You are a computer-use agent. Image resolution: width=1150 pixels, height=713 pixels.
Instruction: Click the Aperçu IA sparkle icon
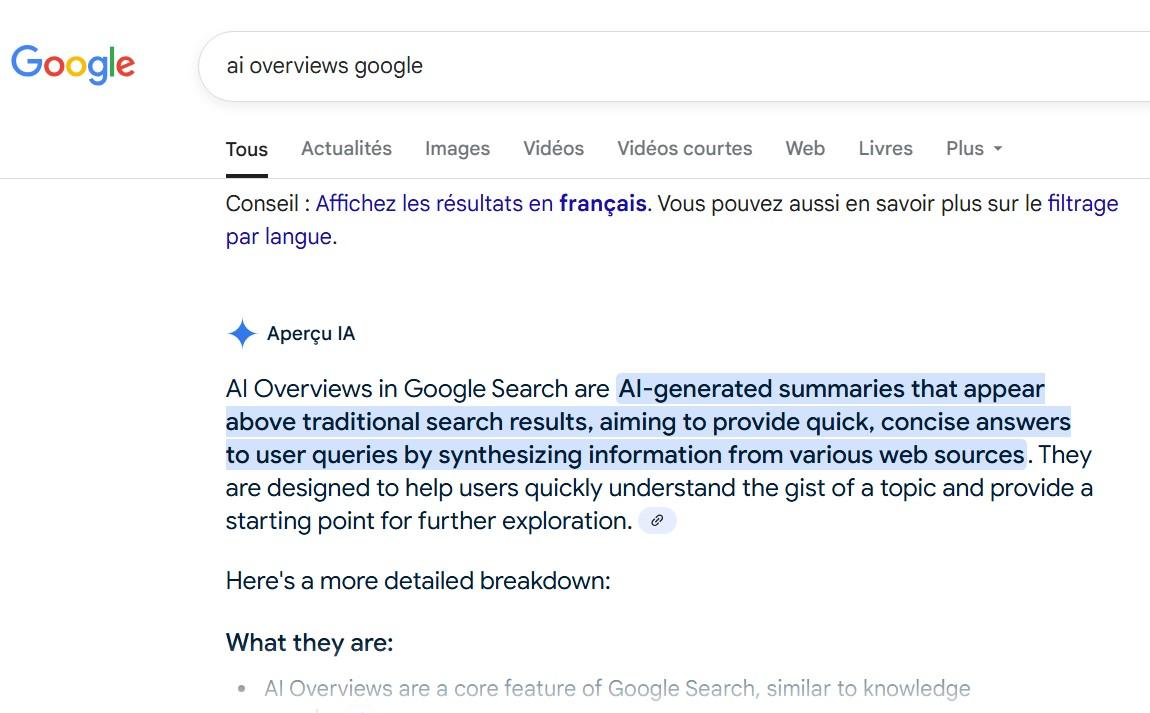point(241,334)
